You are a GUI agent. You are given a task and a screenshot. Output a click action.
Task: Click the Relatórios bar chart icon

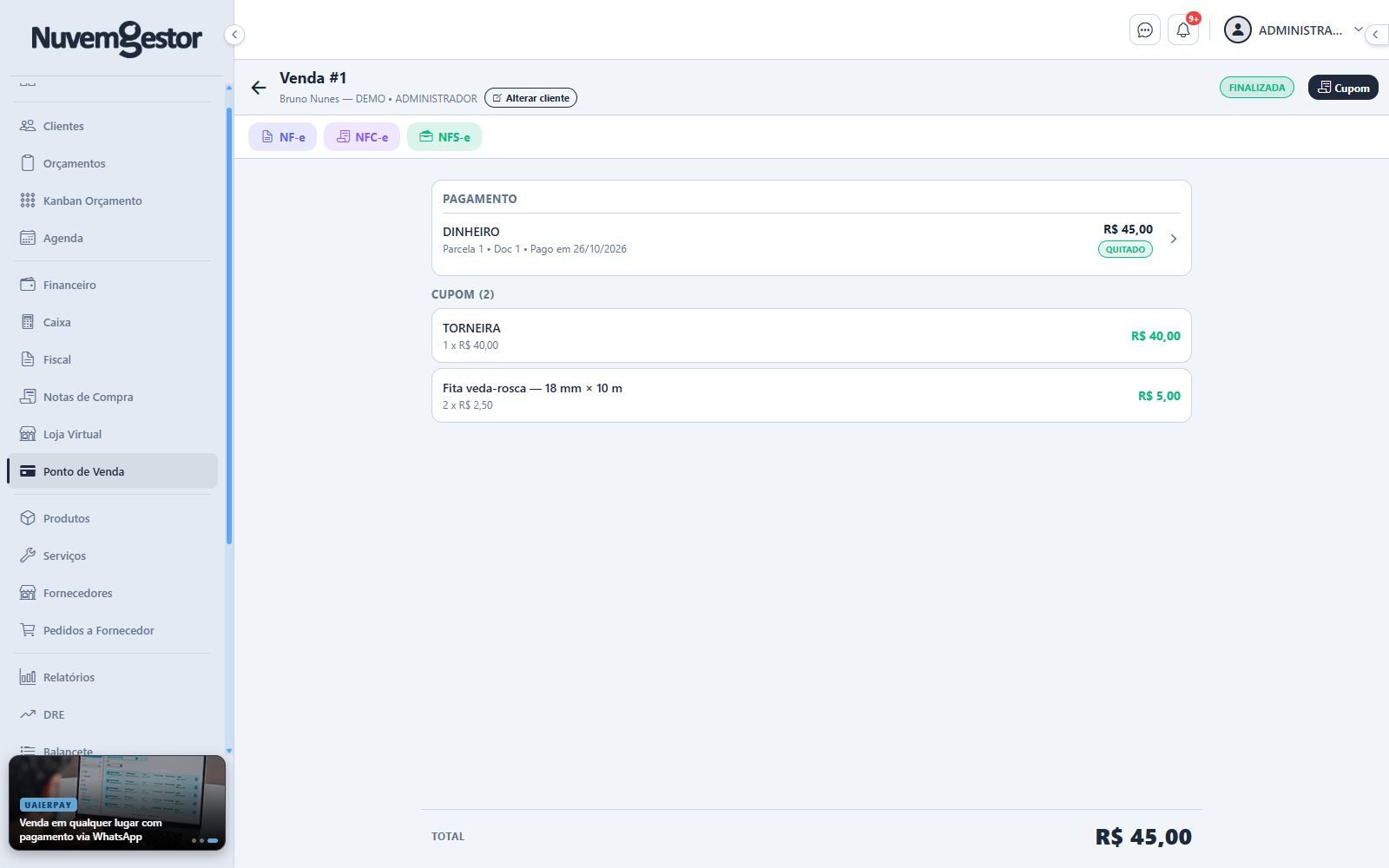(28, 677)
